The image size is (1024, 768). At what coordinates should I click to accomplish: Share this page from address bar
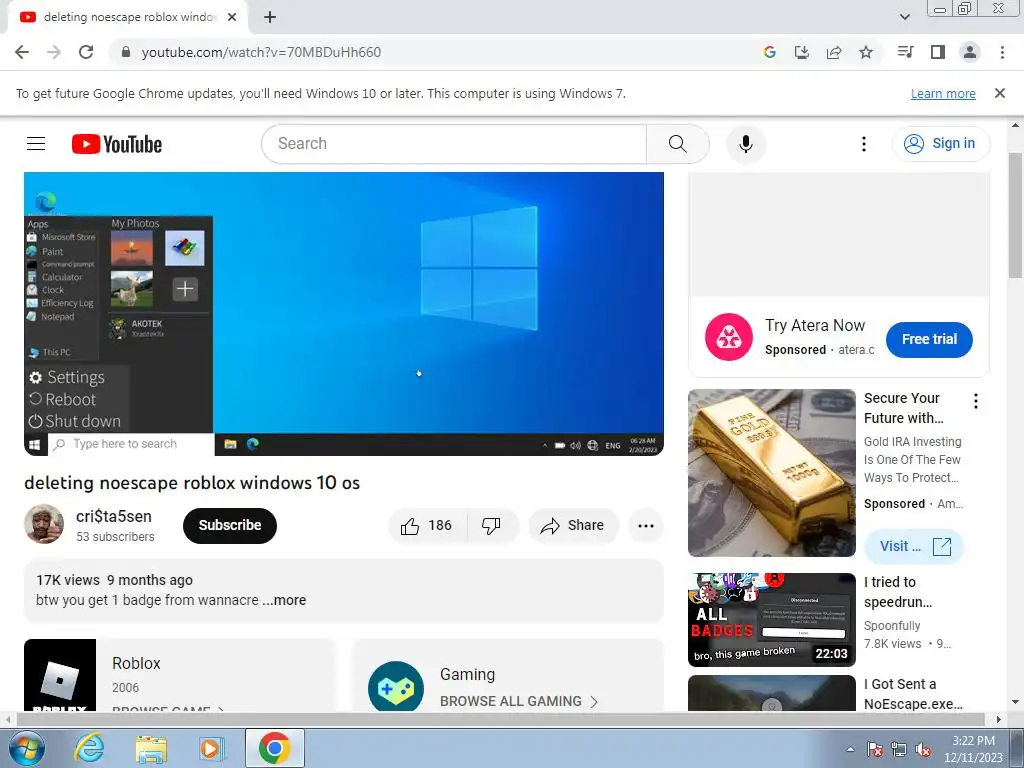pyautogui.click(x=834, y=52)
